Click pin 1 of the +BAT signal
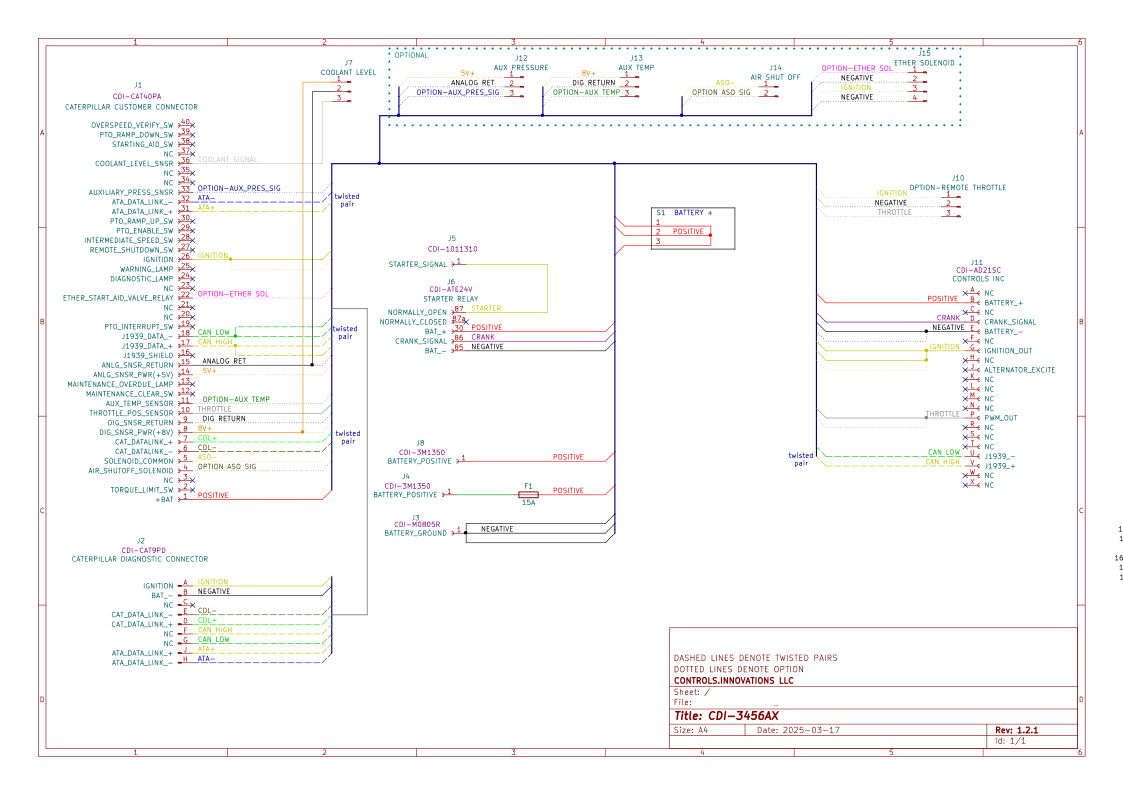 tap(185, 497)
